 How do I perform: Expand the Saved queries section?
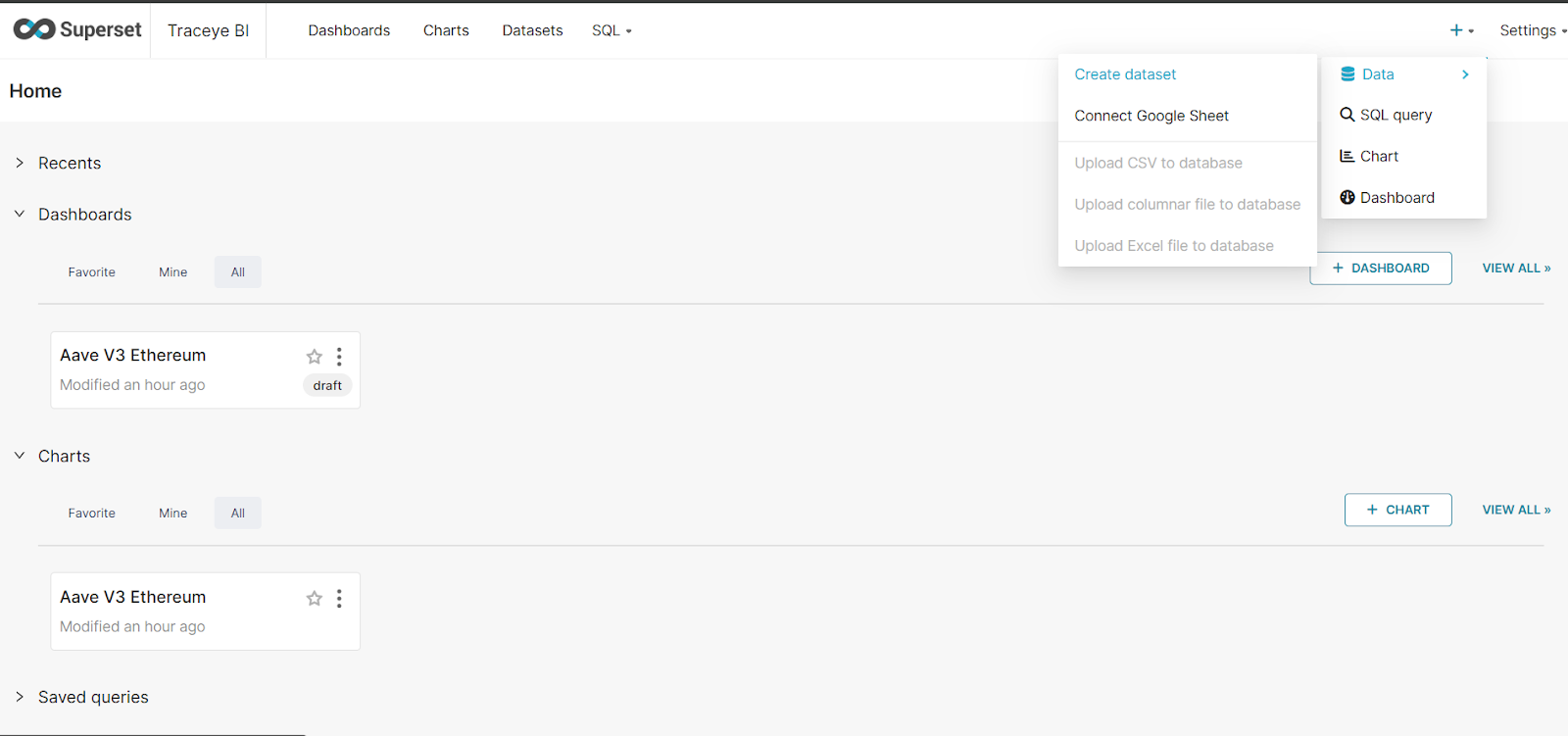coord(20,697)
